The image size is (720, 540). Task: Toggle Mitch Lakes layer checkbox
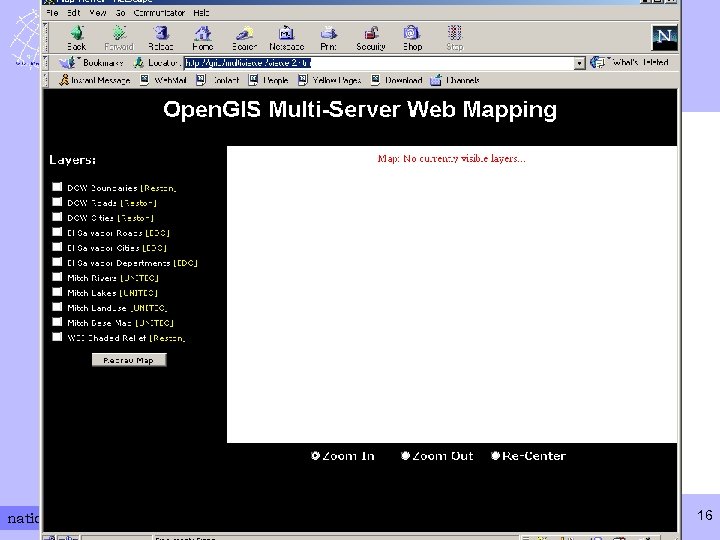pos(57,292)
